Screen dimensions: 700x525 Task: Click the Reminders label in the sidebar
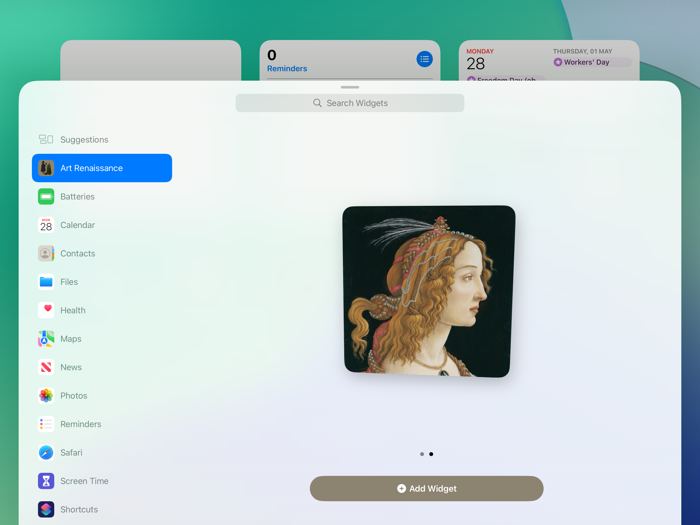point(81,424)
